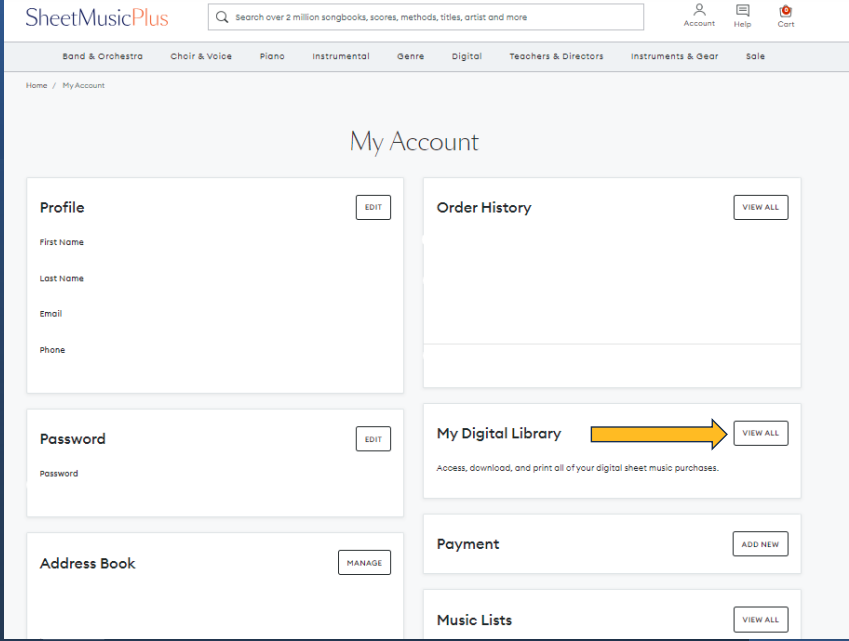Go to Teachers & Directors menu
Screen dimensions: 849x641
pos(556,57)
